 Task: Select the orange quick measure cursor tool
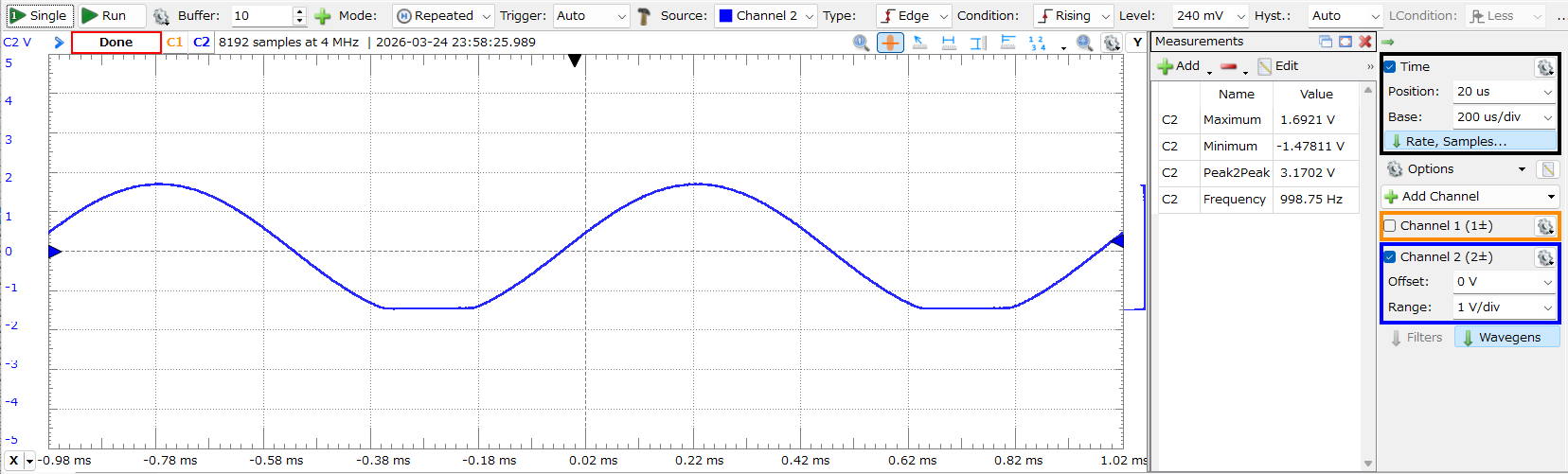890,43
